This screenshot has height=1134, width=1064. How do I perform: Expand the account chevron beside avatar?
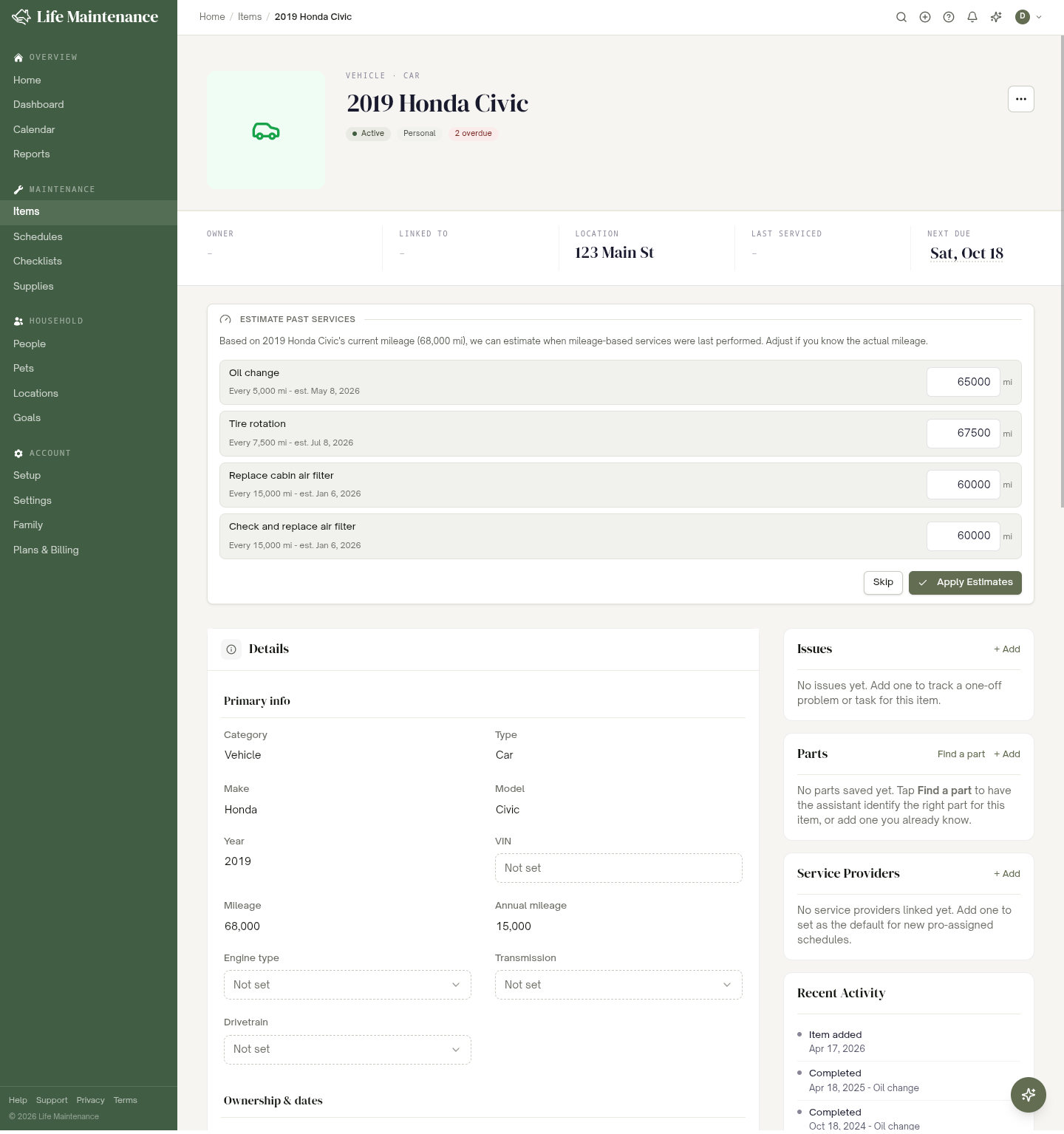1039,17
